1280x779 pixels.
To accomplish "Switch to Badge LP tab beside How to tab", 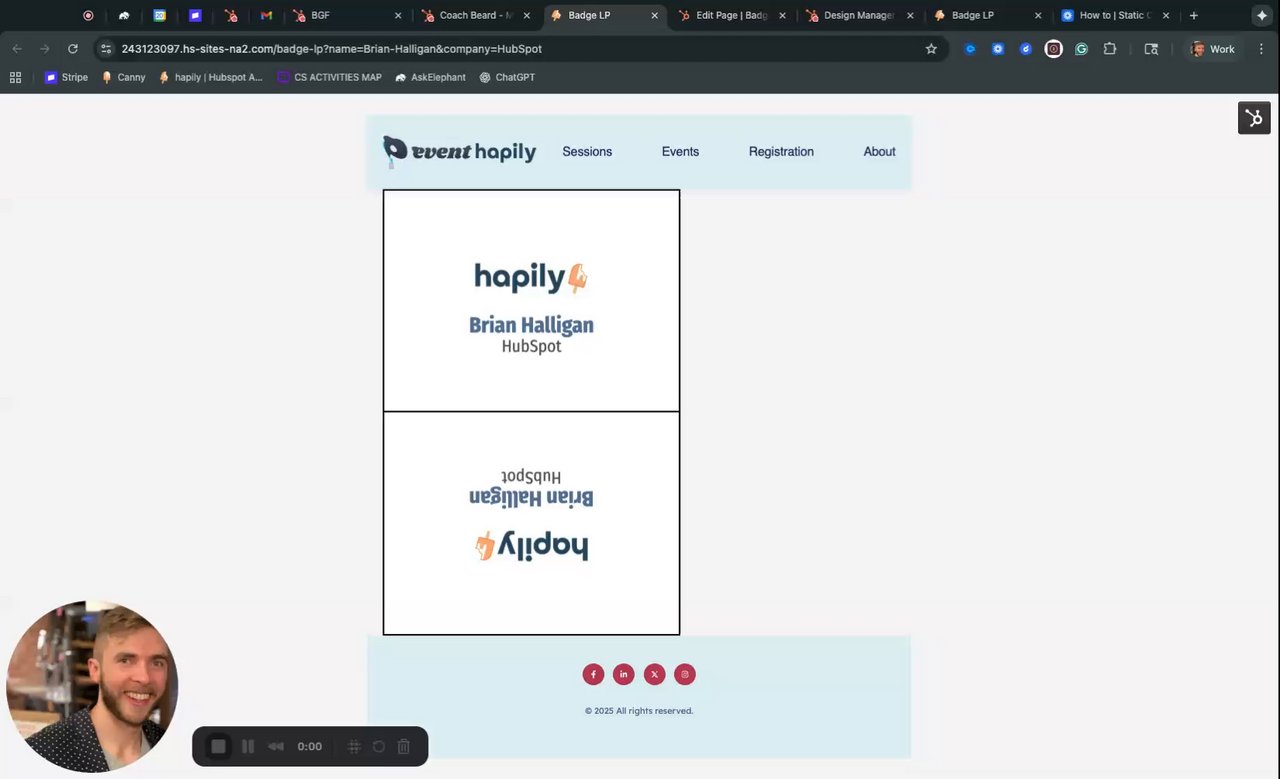I will (x=988, y=16).
